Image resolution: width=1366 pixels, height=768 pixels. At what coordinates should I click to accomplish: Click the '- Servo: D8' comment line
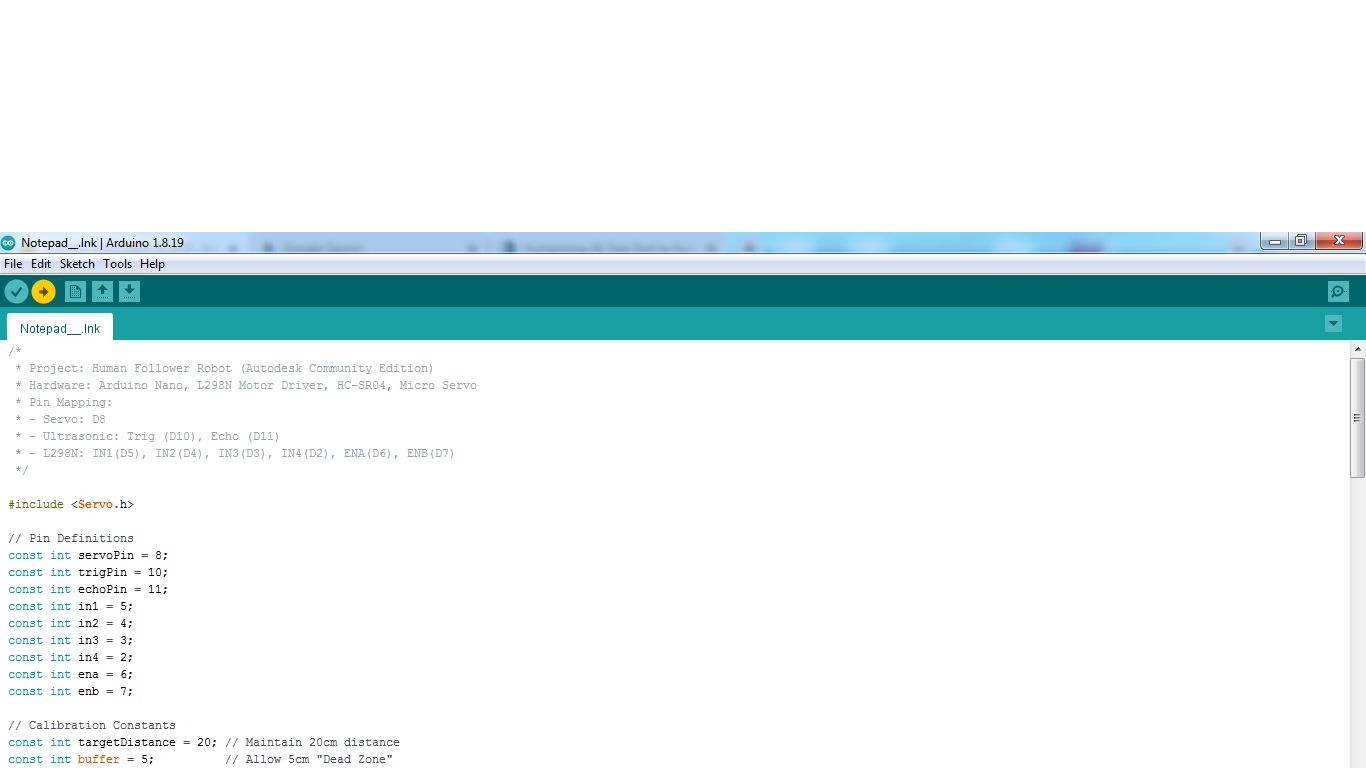[x=60, y=419]
